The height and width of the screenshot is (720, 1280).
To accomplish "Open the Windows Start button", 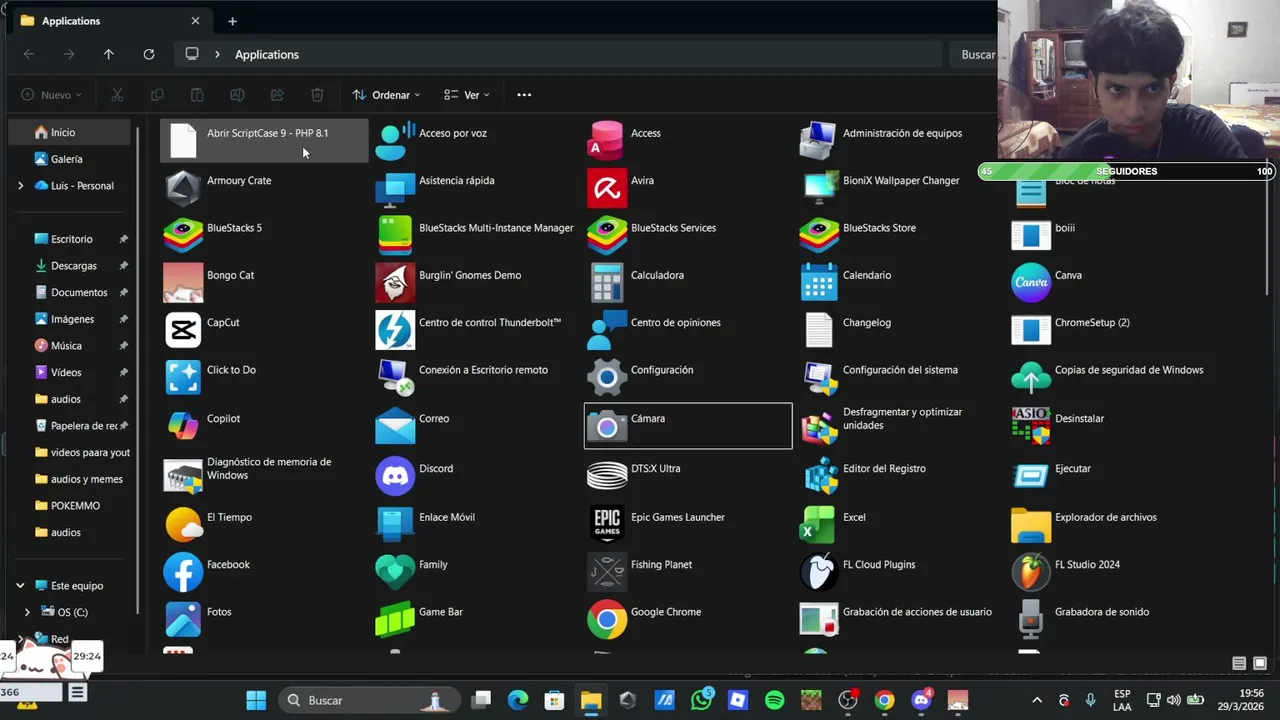I will pyautogui.click(x=256, y=700).
